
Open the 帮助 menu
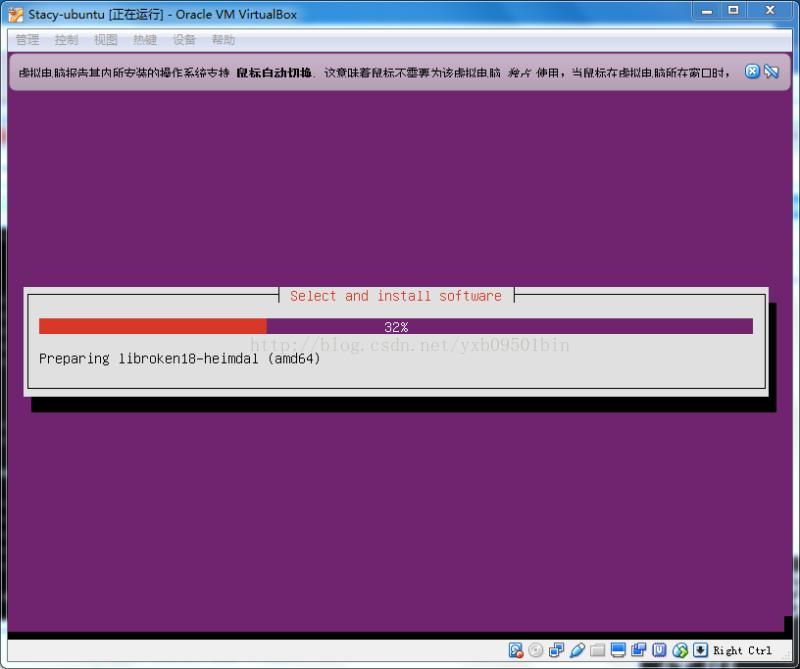click(x=223, y=40)
